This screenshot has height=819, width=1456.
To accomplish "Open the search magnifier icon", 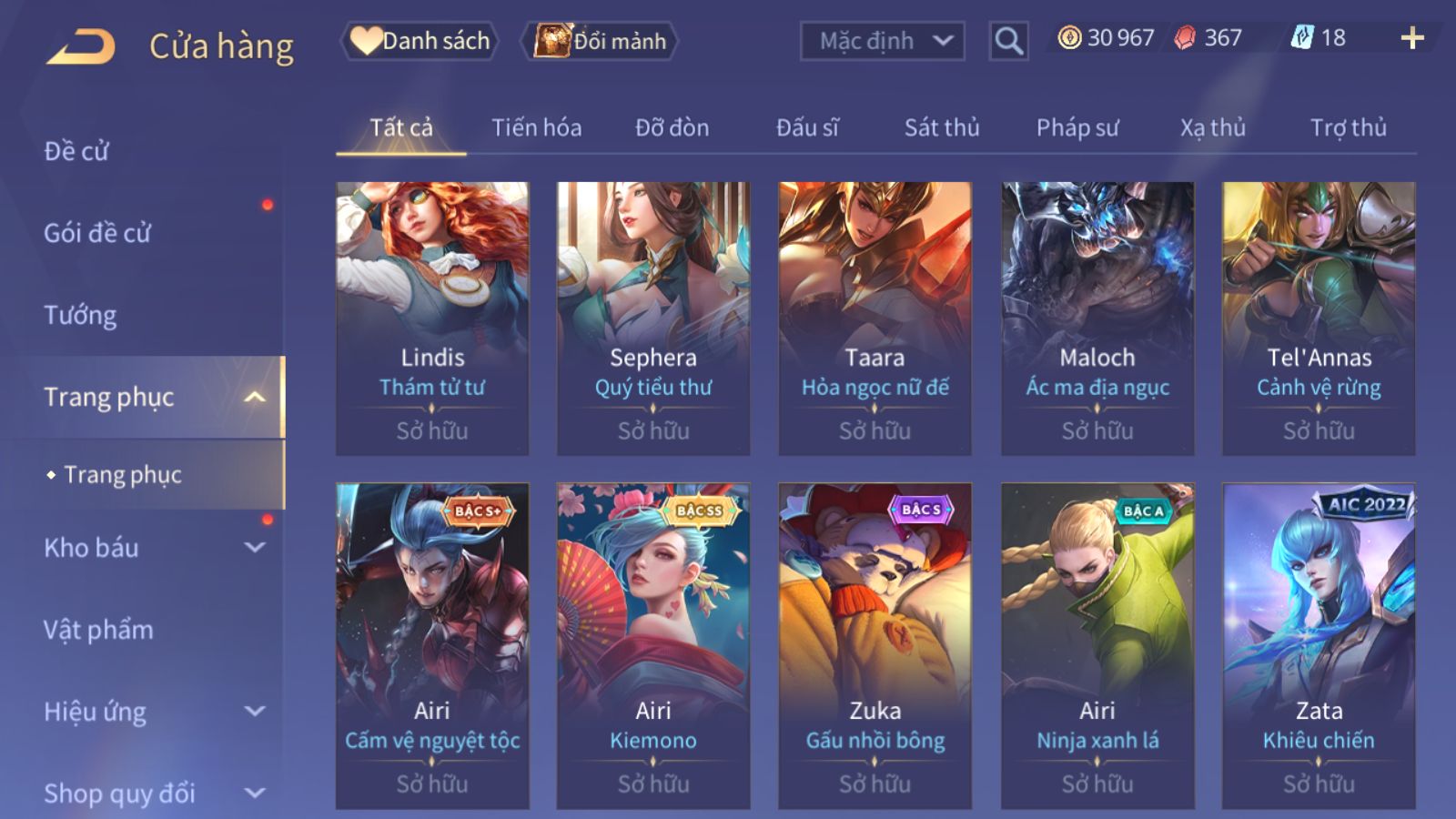I will pos(1008,41).
